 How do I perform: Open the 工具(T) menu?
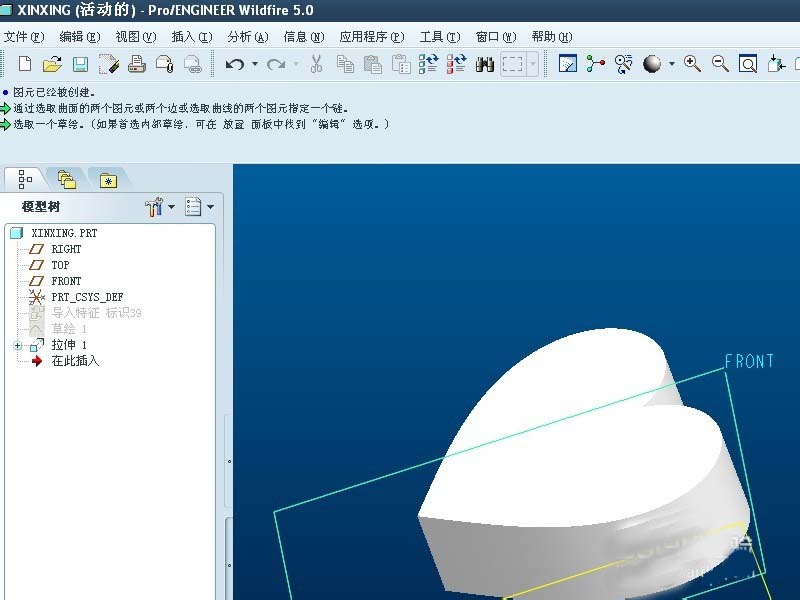440,37
